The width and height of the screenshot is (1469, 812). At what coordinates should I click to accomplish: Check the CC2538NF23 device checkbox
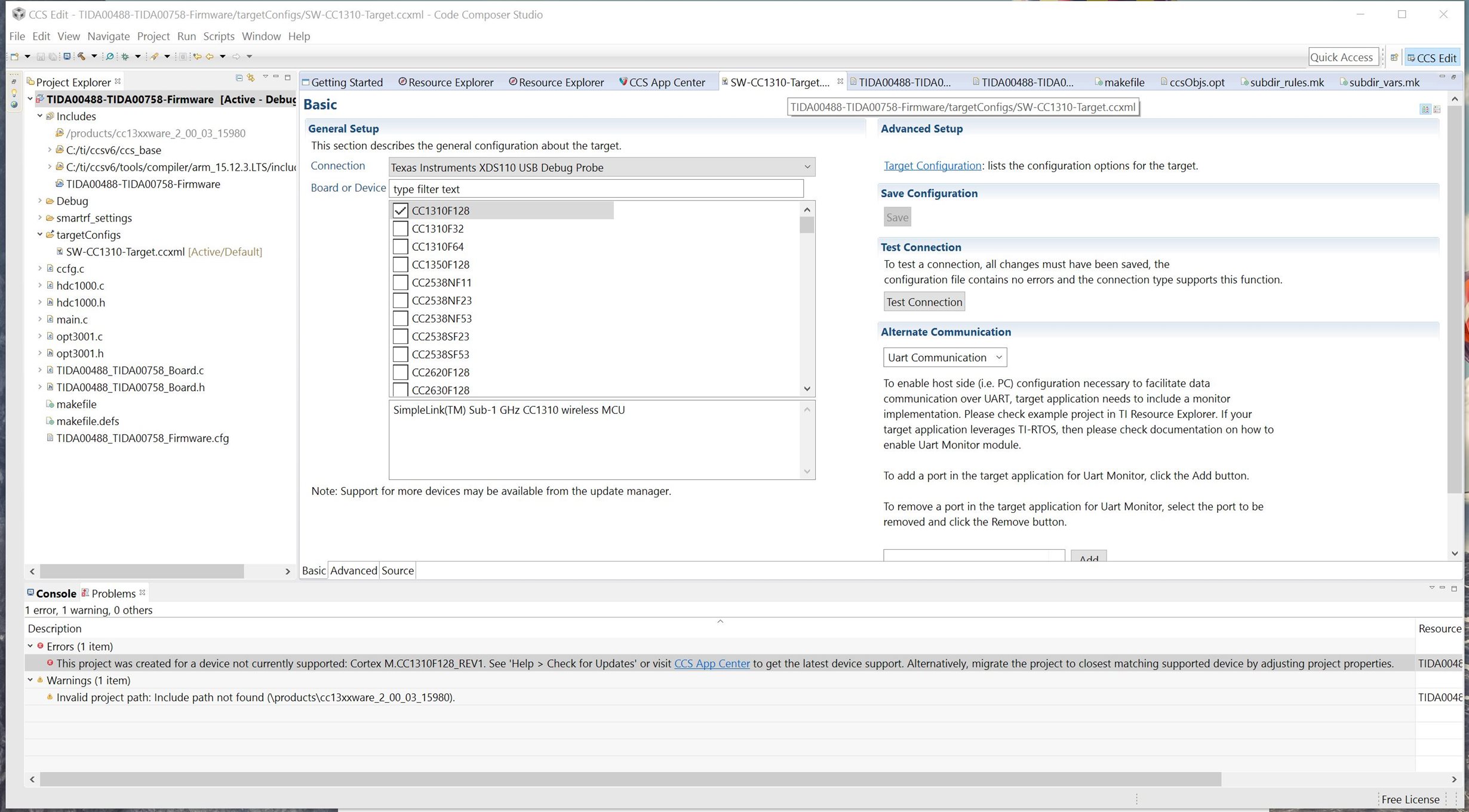tap(400, 300)
